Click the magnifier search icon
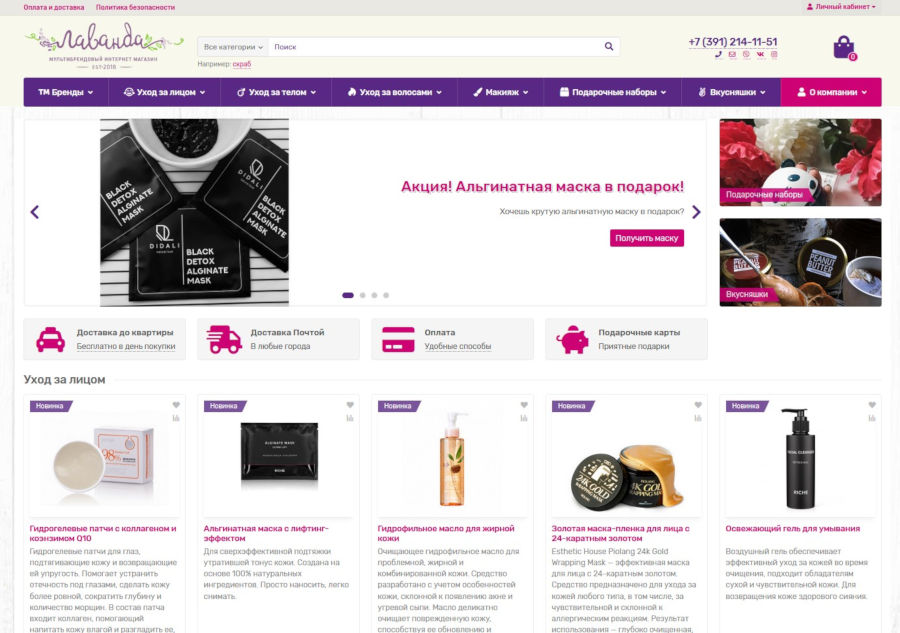The width and height of the screenshot is (900, 633). (609, 47)
